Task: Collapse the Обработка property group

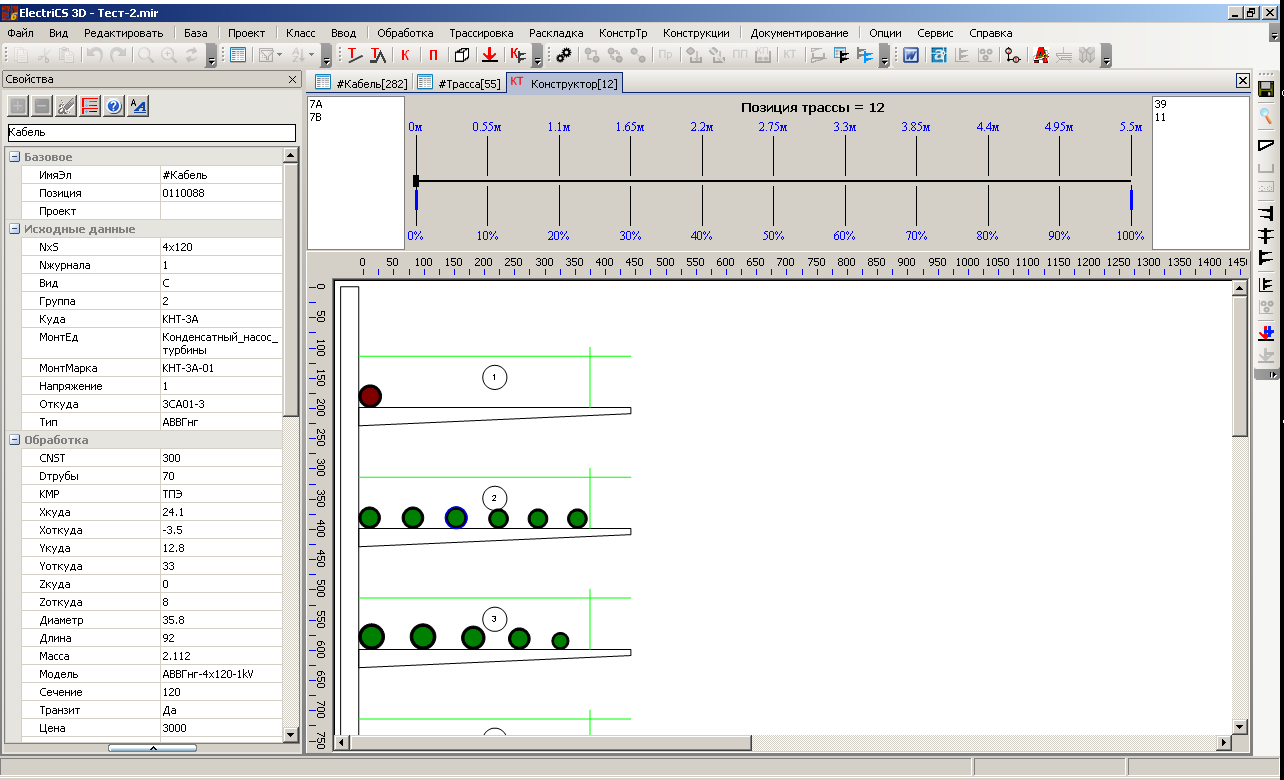Action: (14, 440)
